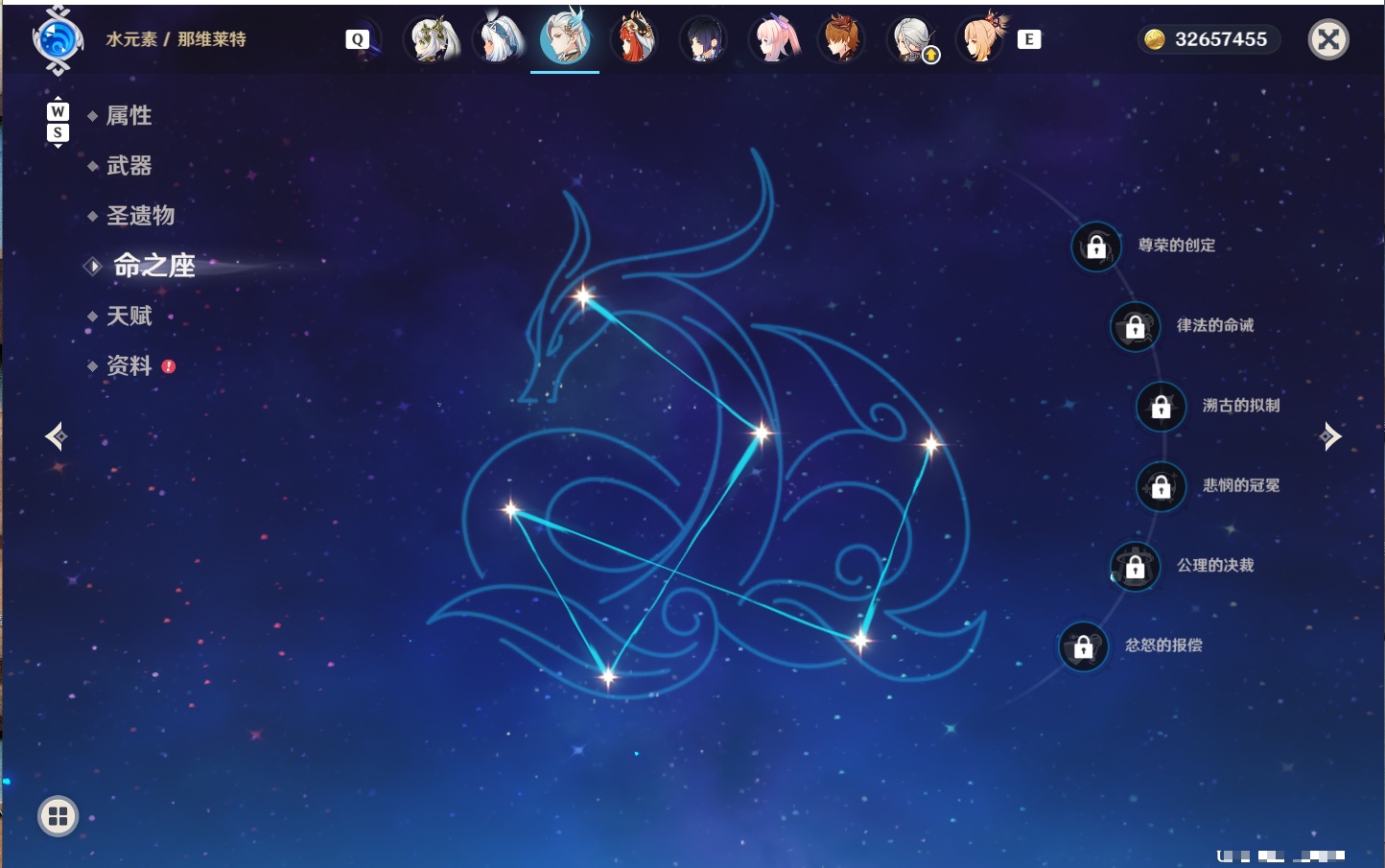1385x868 pixels.
Task: Click the lock icon for 溯古的拟制
Action: click(x=1161, y=407)
